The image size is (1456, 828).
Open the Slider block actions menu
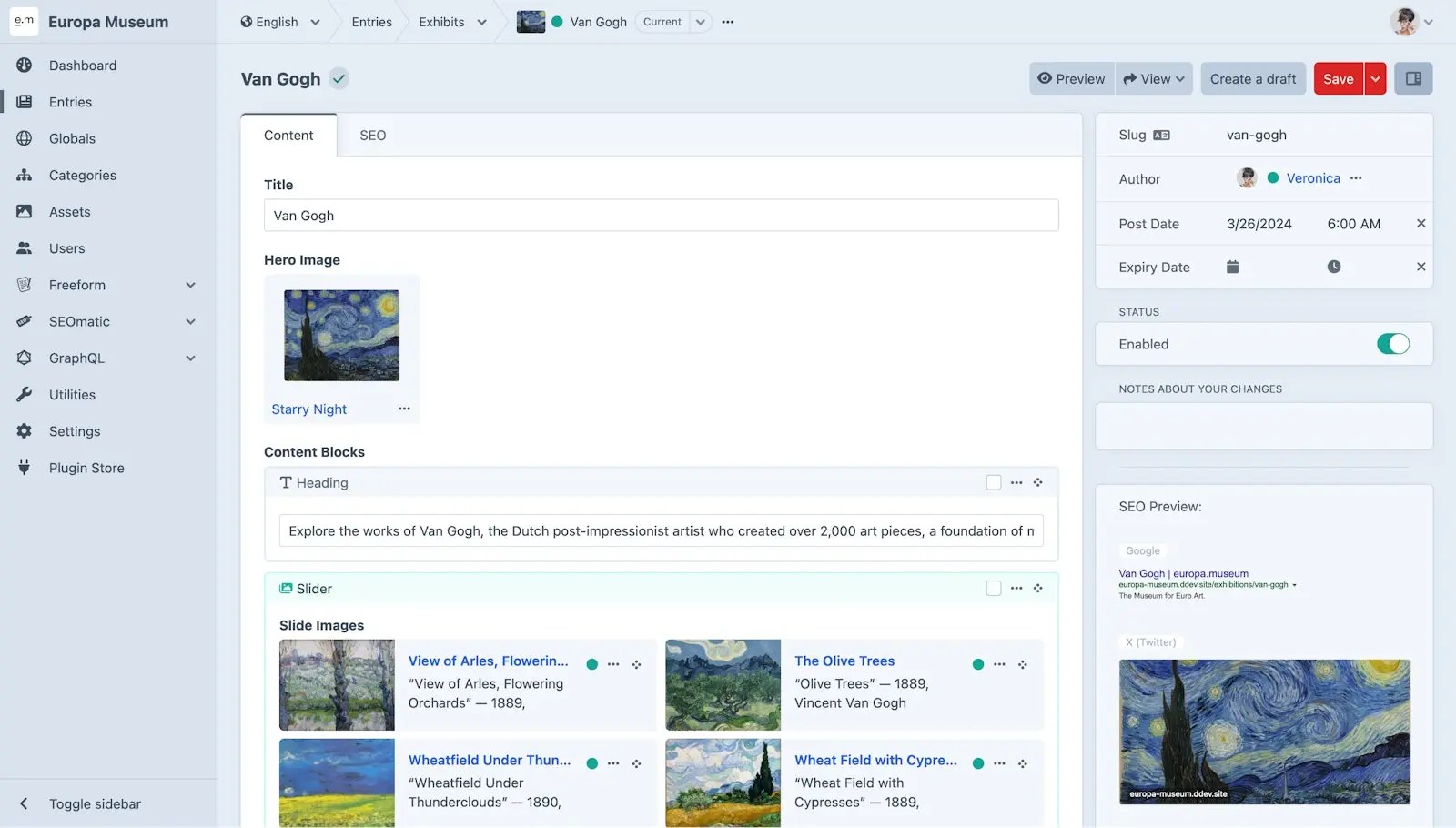[1016, 589]
